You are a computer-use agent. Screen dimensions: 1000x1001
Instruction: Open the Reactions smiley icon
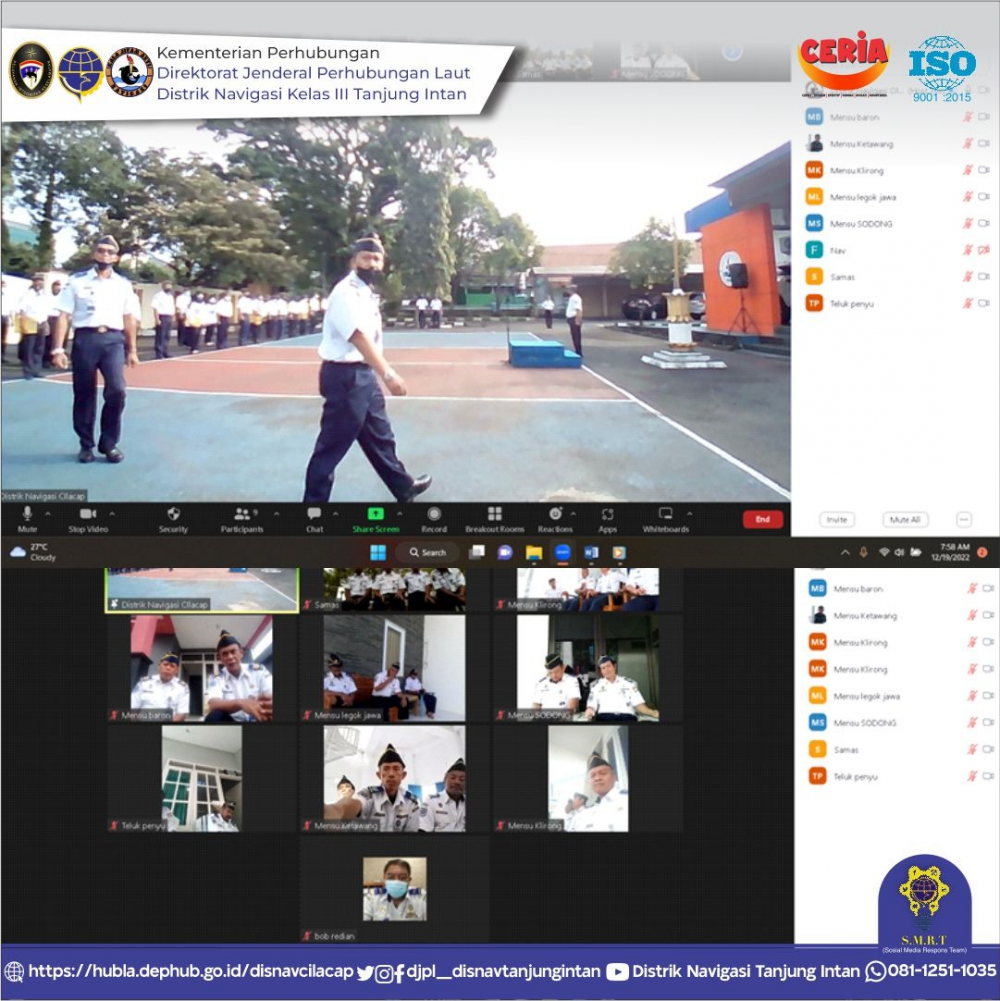pyautogui.click(x=555, y=514)
